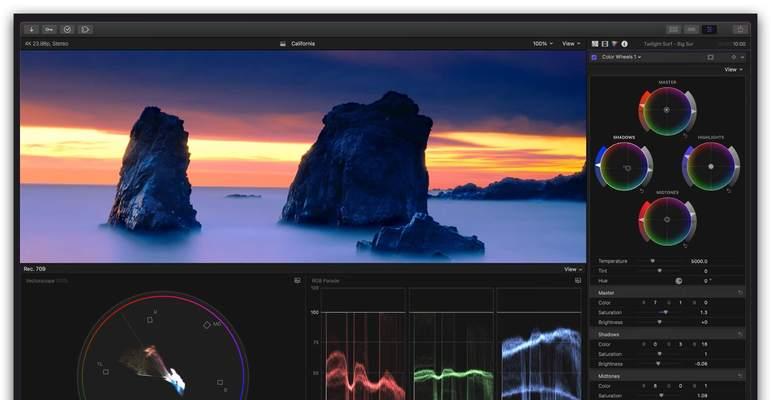
Task: Click the mask icon in Color Wheels header
Action: pyautogui.click(x=711, y=57)
